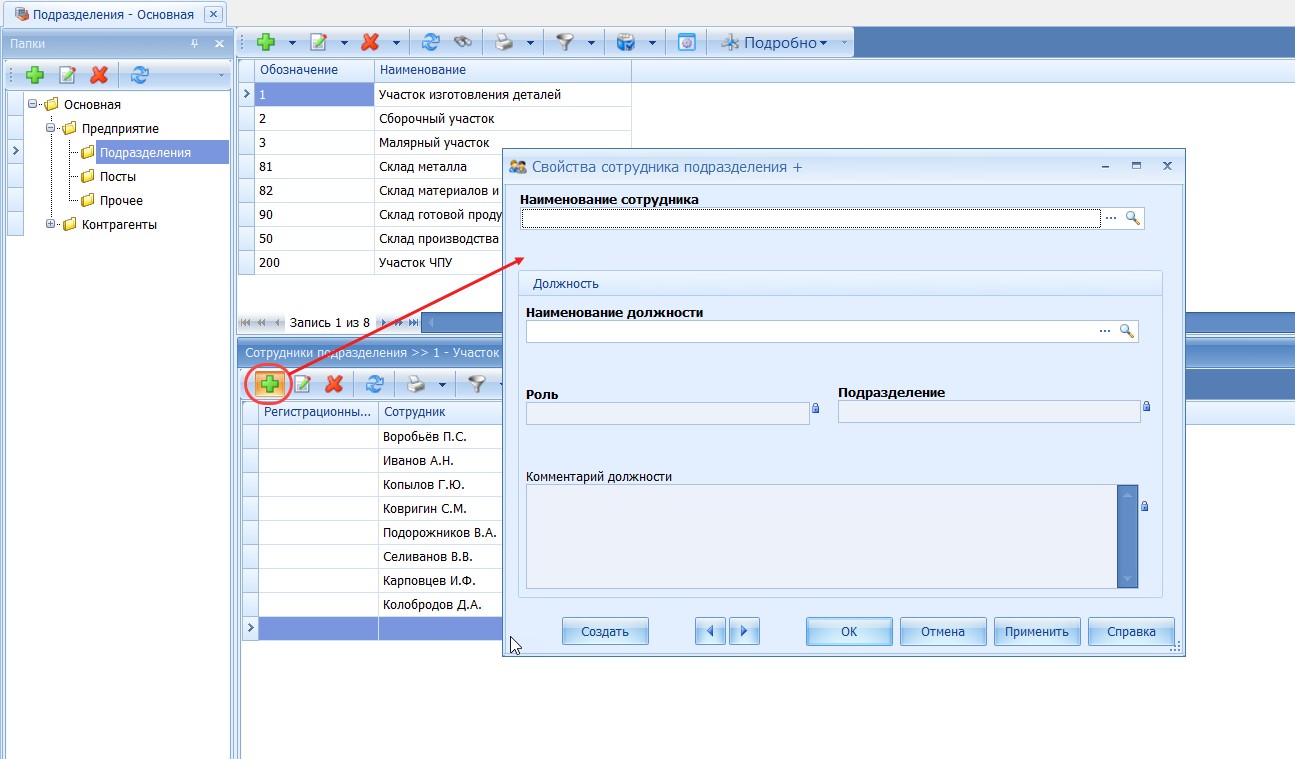Click the calendar-like settings icon before Подробно

(x=687, y=42)
